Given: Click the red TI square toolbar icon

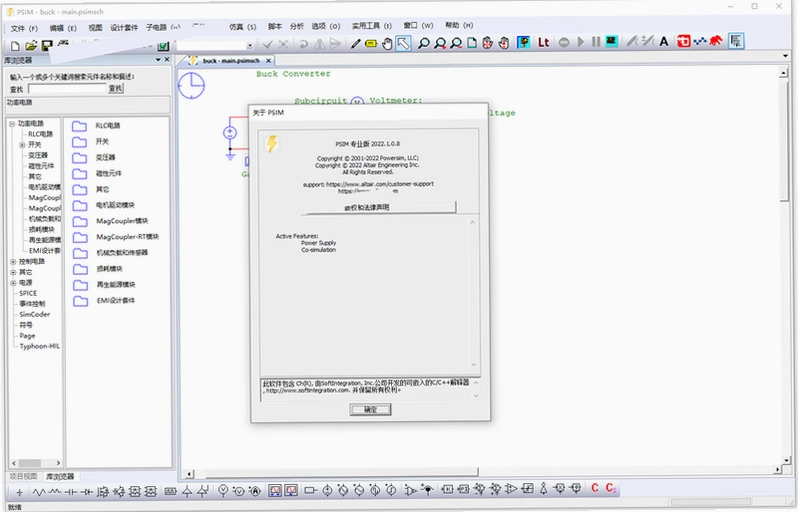Looking at the screenshot, I should tap(683, 41).
